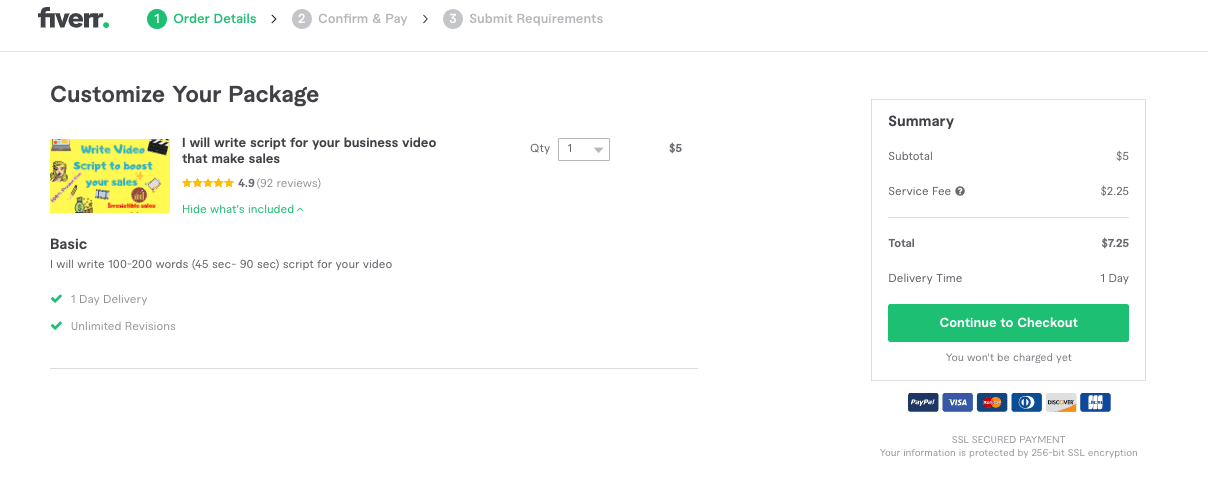Collapse Hide what's included section
Viewport: 1208px width, 499px height.
click(243, 209)
